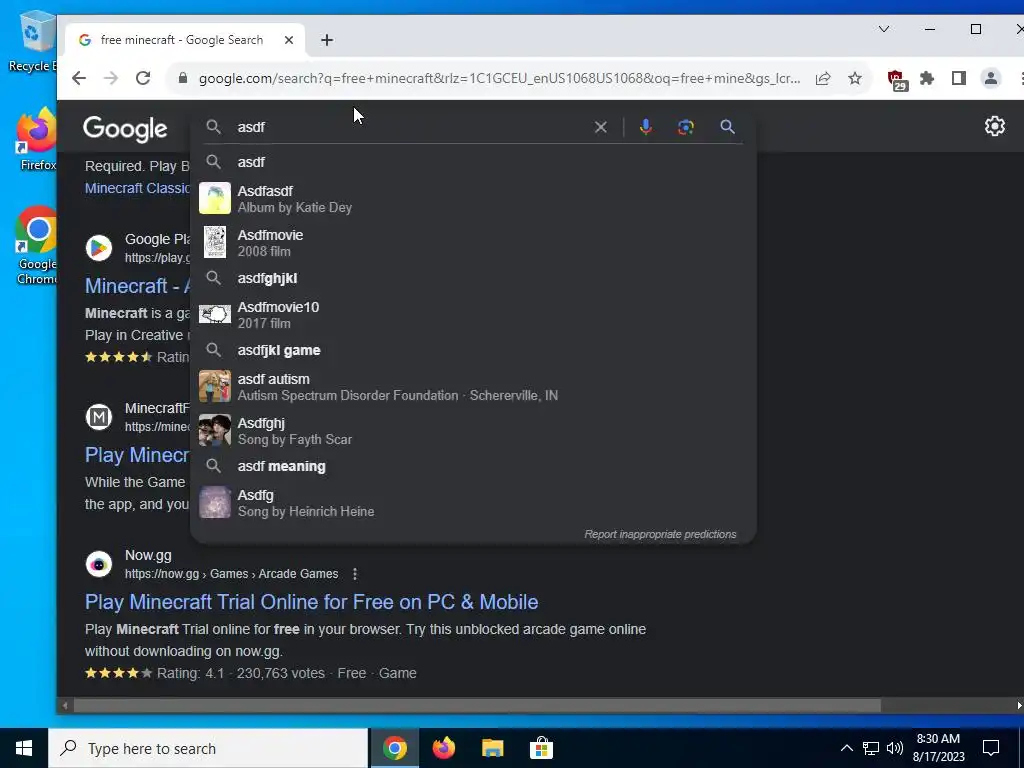Open the Play Minecr... MinecraftF result
The width and height of the screenshot is (1024, 768).
(x=137, y=455)
